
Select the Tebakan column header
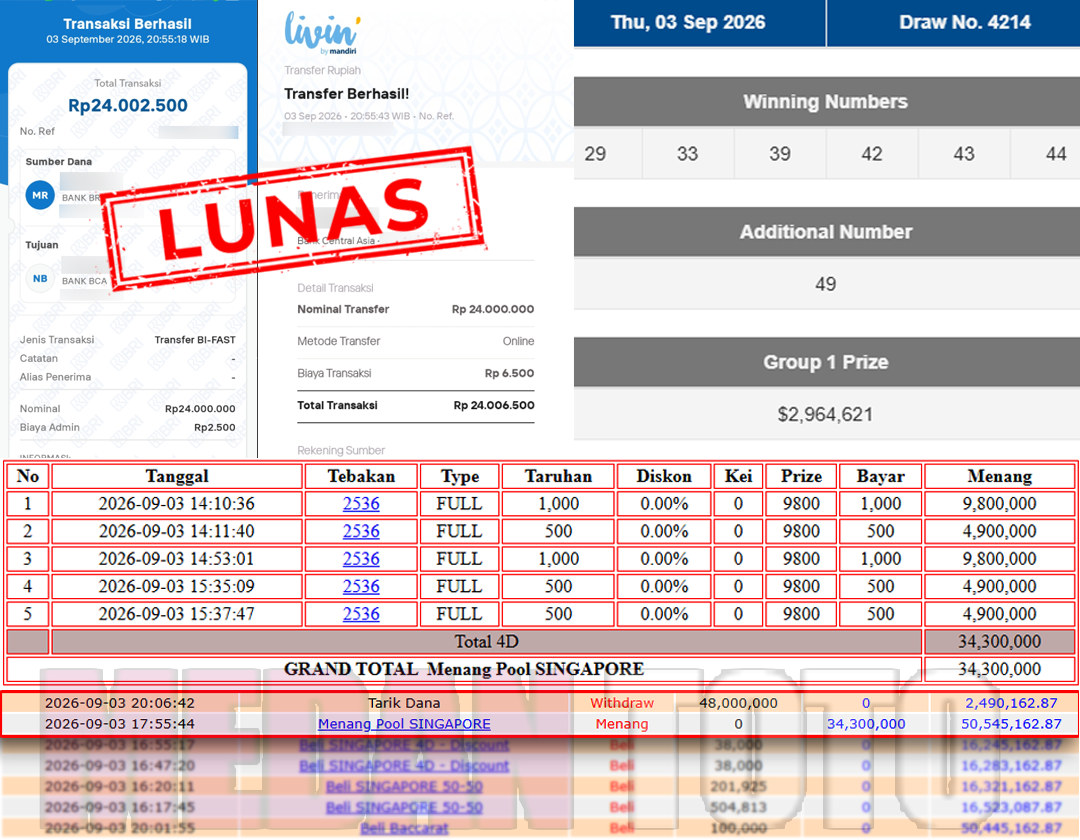point(361,476)
